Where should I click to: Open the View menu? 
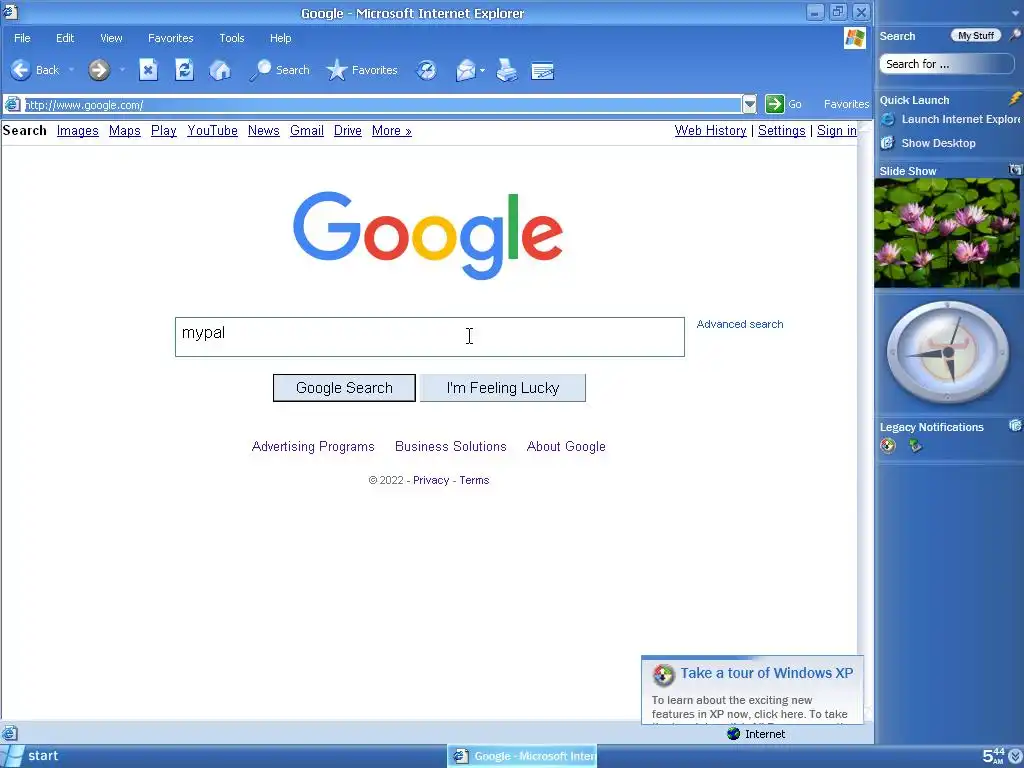pyautogui.click(x=111, y=38)
